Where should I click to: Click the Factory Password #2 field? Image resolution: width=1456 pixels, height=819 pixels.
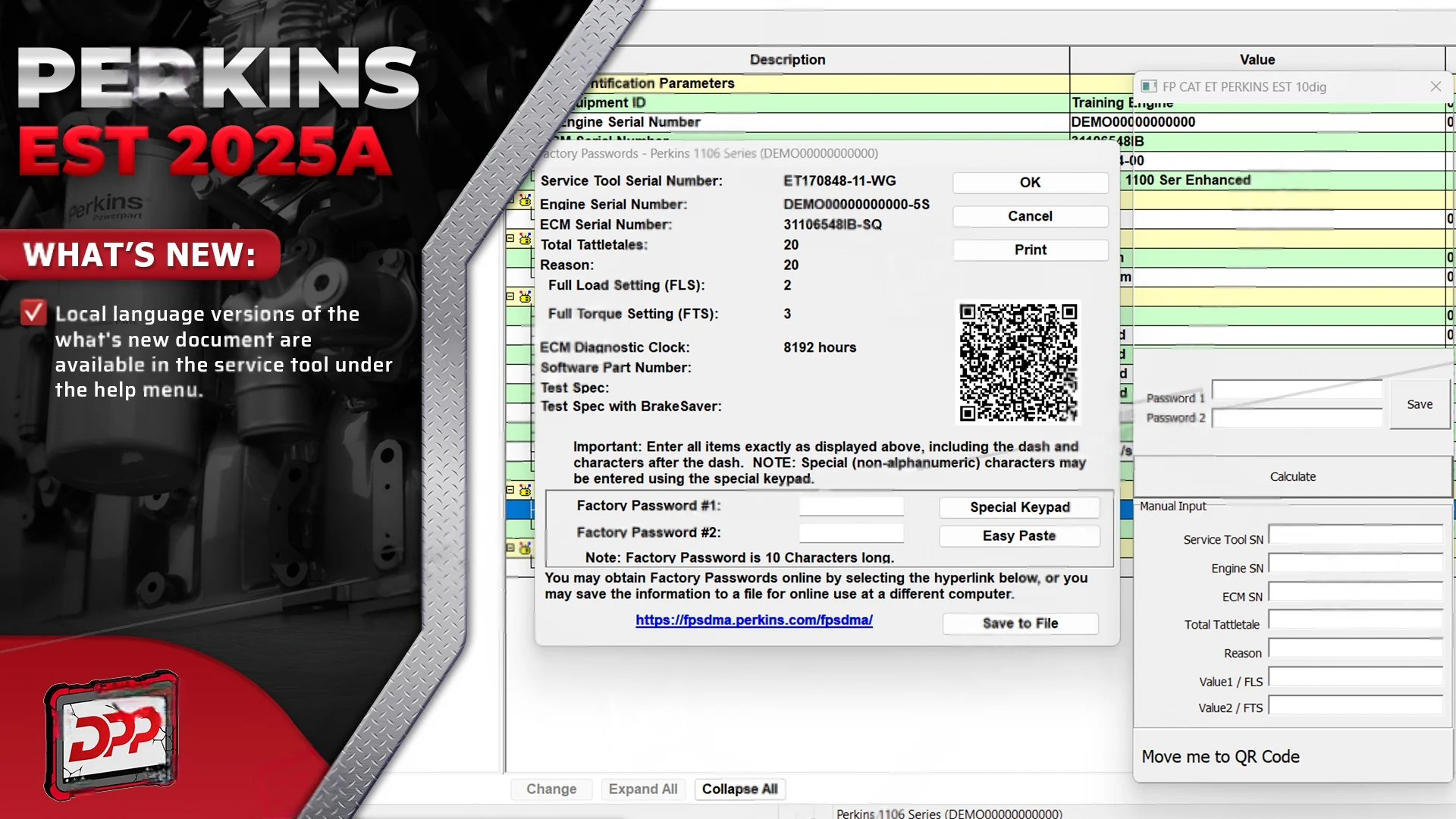851,533
